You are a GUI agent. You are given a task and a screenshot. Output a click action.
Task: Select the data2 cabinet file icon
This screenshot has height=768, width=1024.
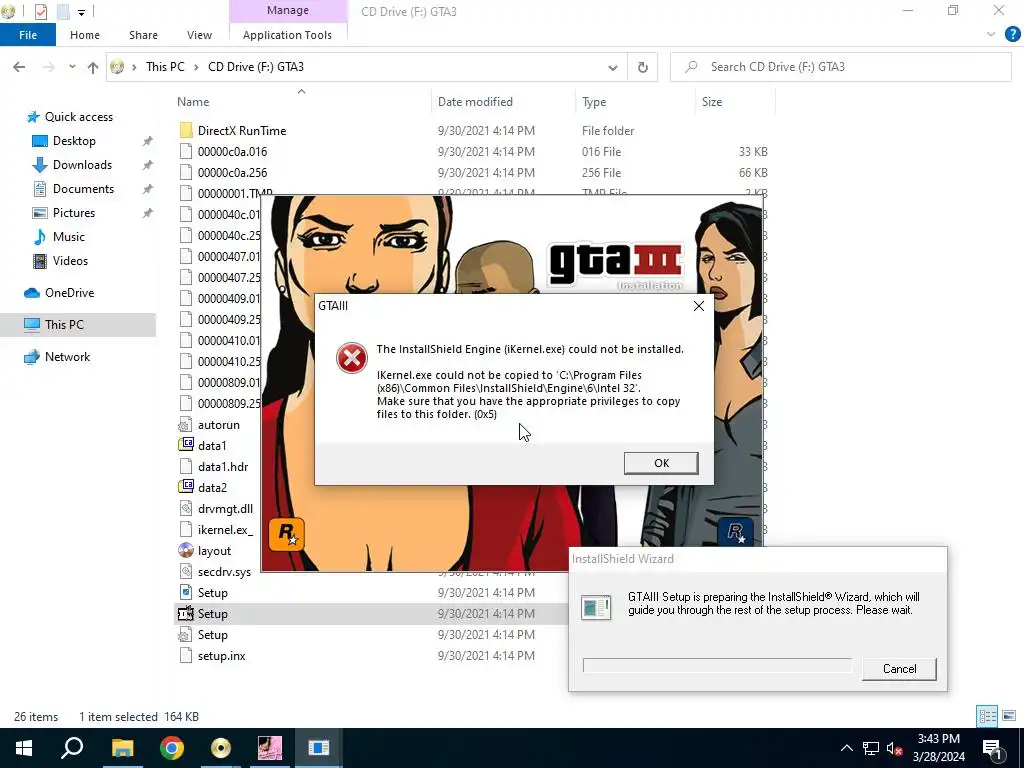point(186,487)
